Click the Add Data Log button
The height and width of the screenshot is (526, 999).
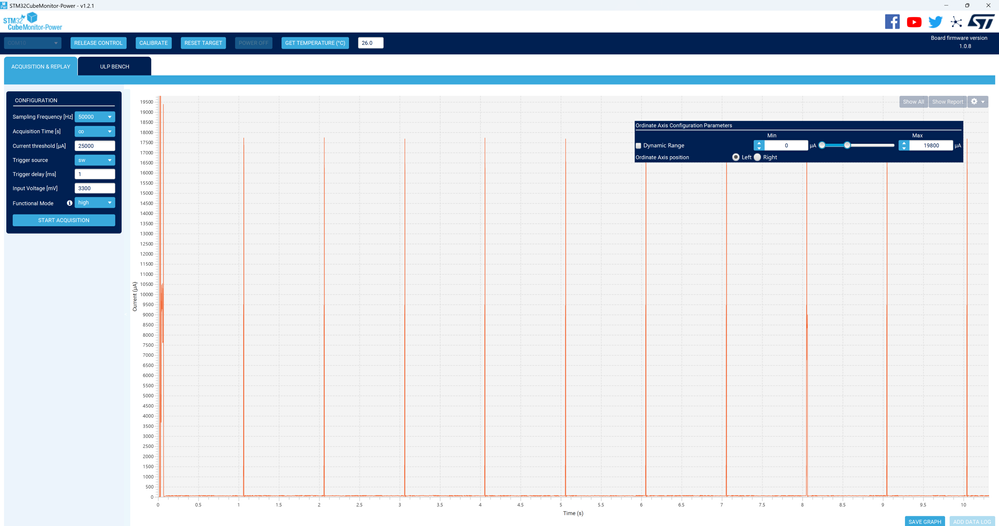point(972,522)
